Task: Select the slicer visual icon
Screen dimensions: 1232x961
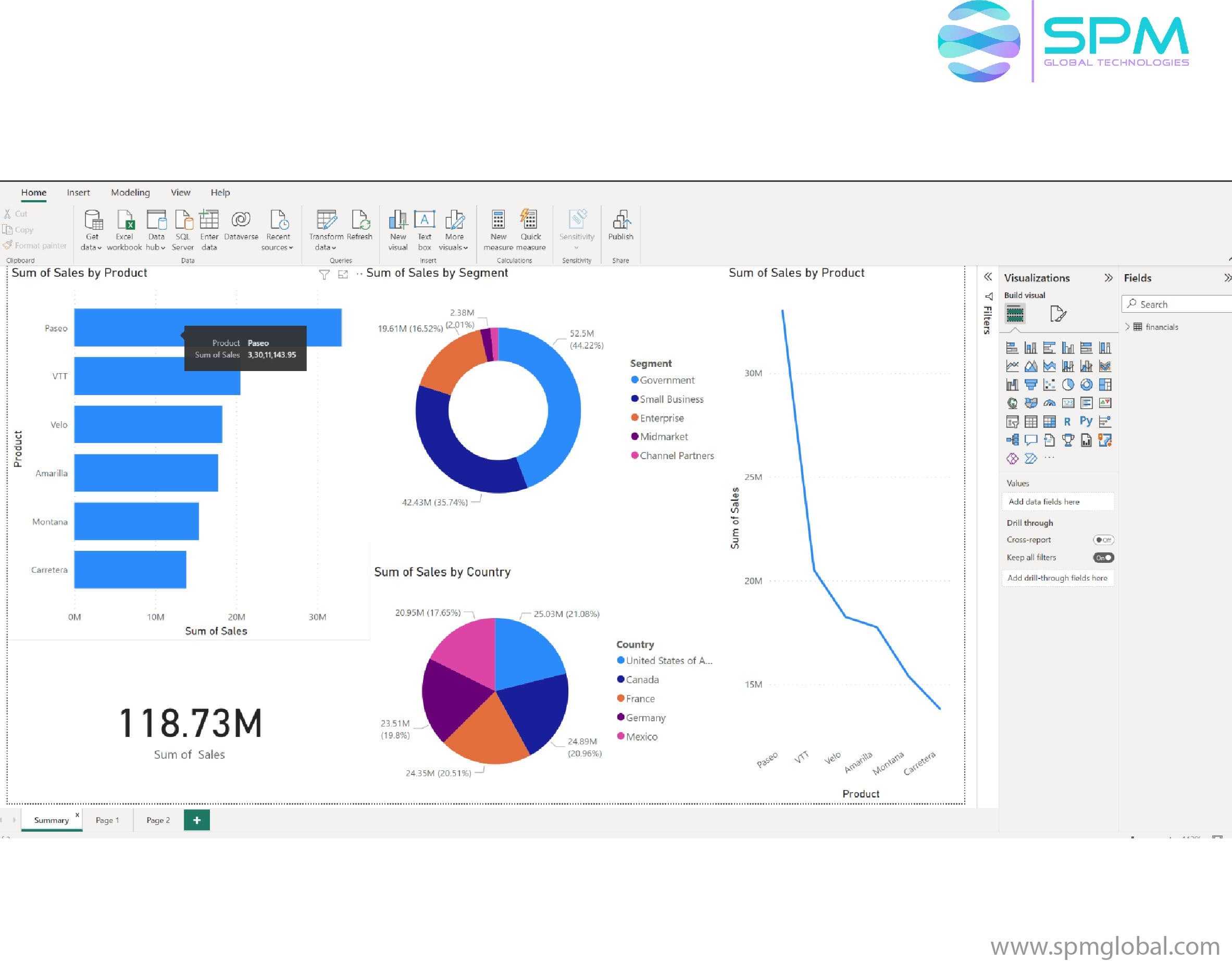Action: [x=1012, y=422]
